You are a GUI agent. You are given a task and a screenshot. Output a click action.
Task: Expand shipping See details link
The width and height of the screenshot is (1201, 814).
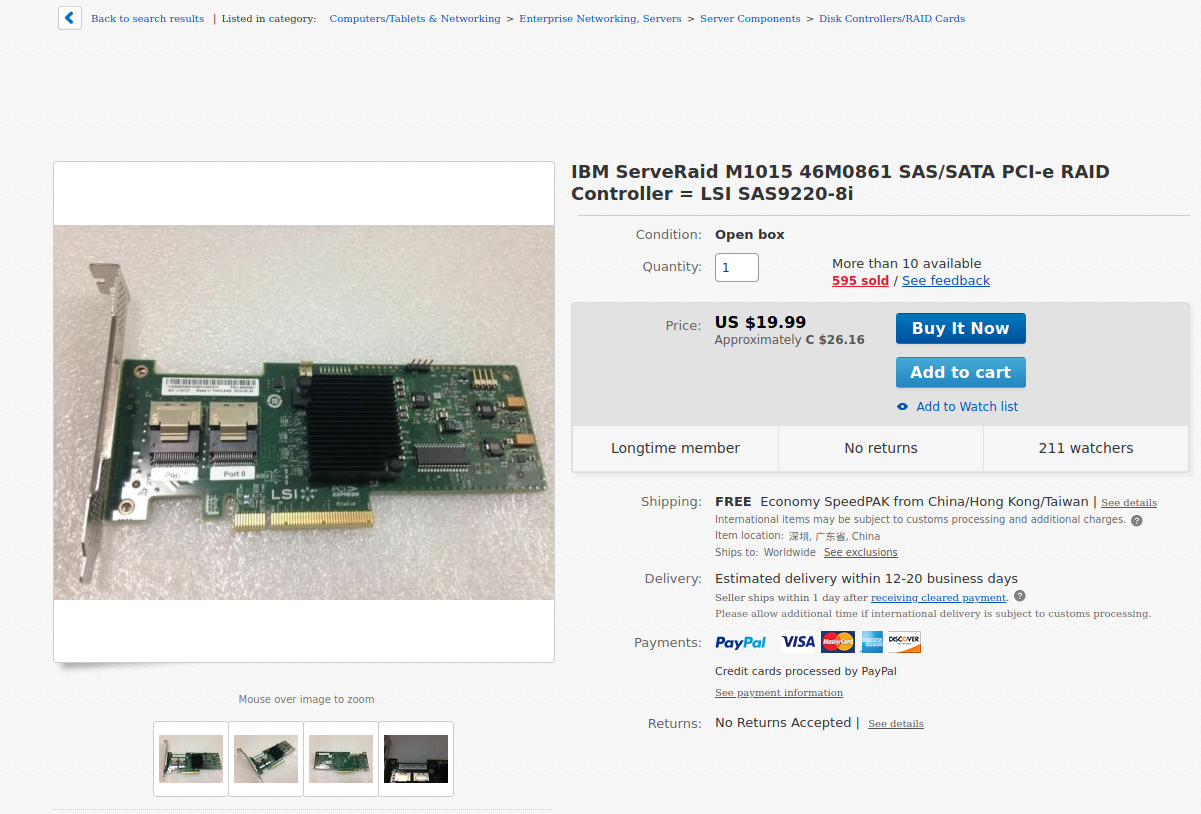pos(1129,503)
